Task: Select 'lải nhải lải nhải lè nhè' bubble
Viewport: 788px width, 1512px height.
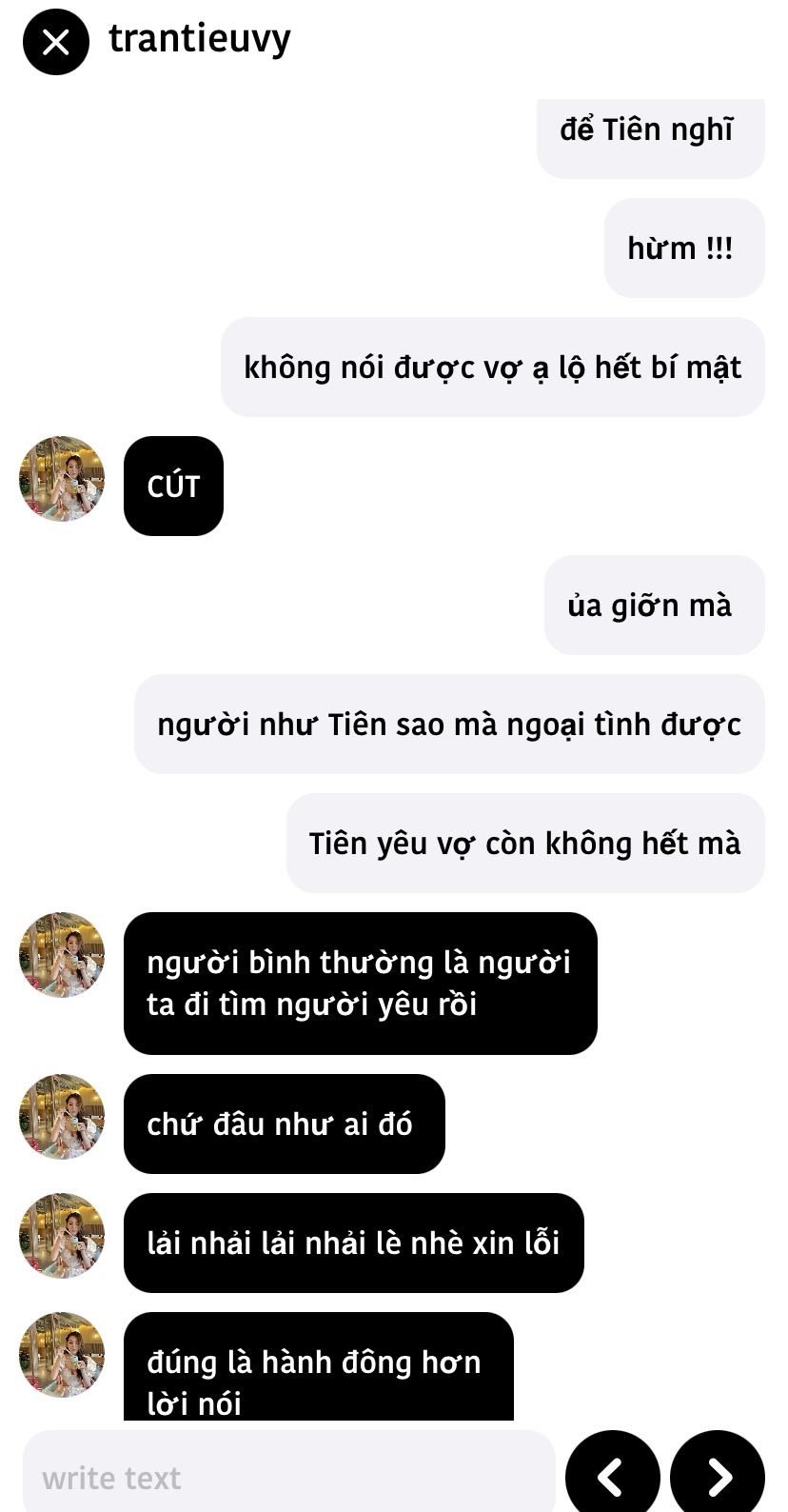Action: click(x=354, y=1243)
